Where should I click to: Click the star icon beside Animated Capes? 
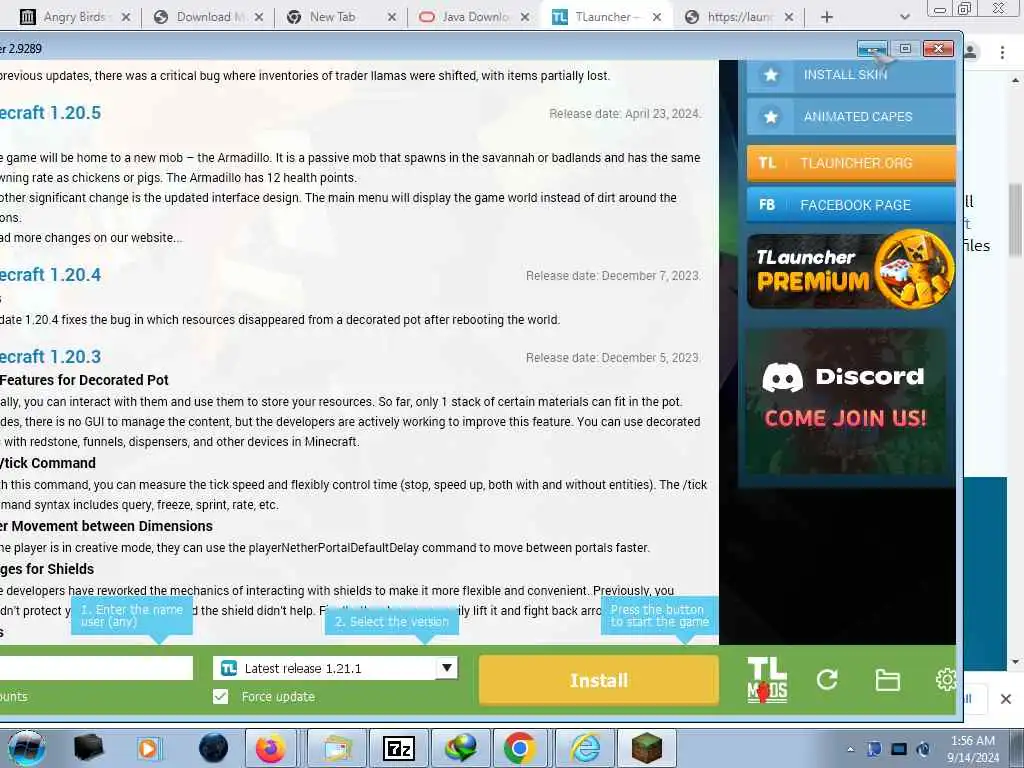[x=771, y=117]
